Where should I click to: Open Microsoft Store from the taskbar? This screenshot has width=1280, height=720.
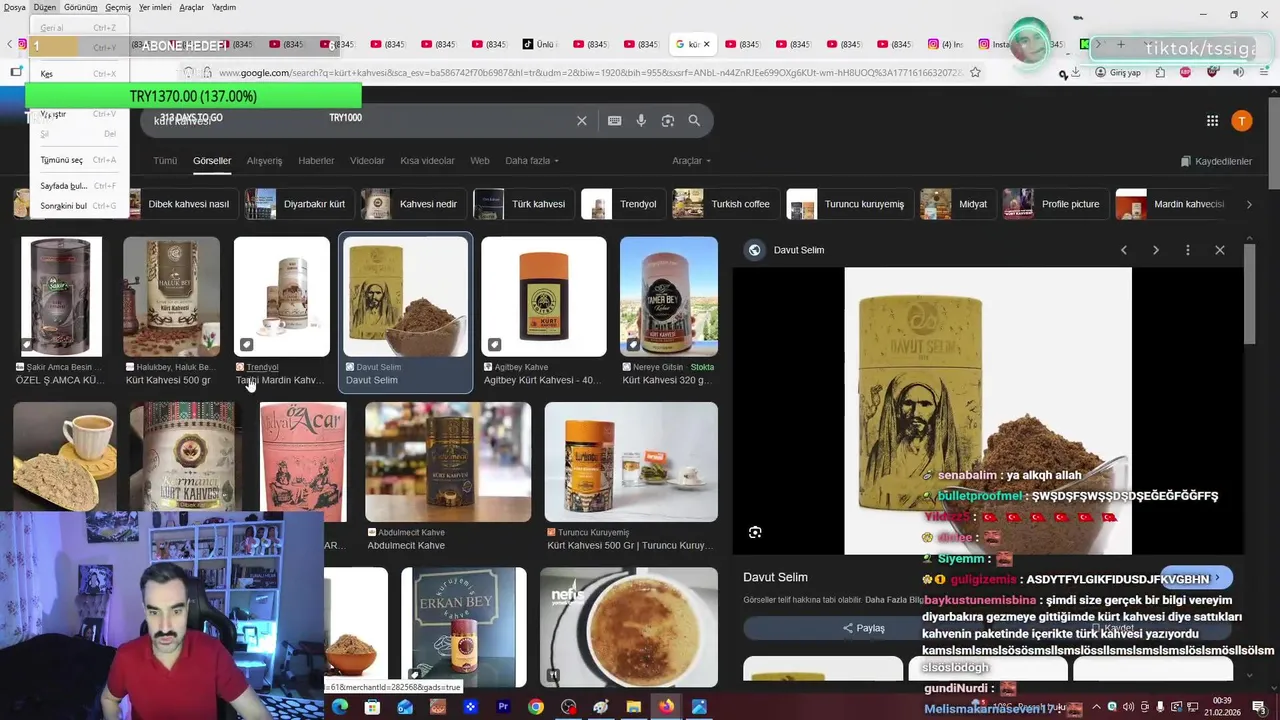(x=372, y=707)
